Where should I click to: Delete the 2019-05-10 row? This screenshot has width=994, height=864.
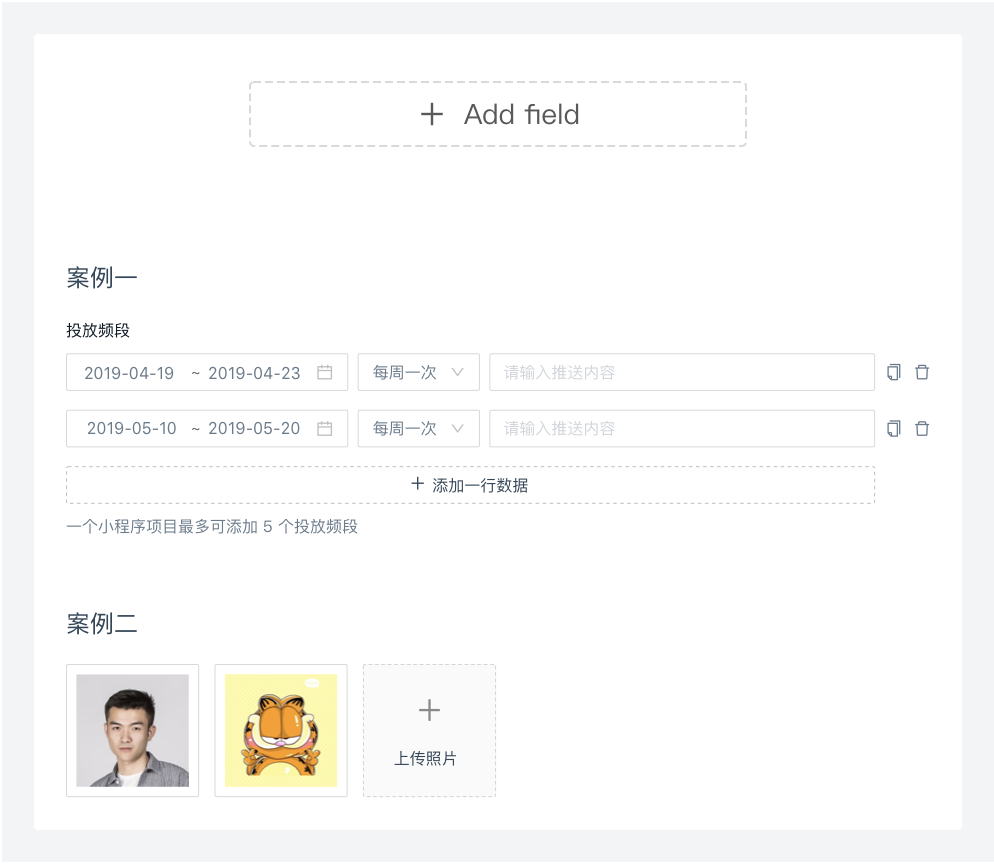(922, 429)
